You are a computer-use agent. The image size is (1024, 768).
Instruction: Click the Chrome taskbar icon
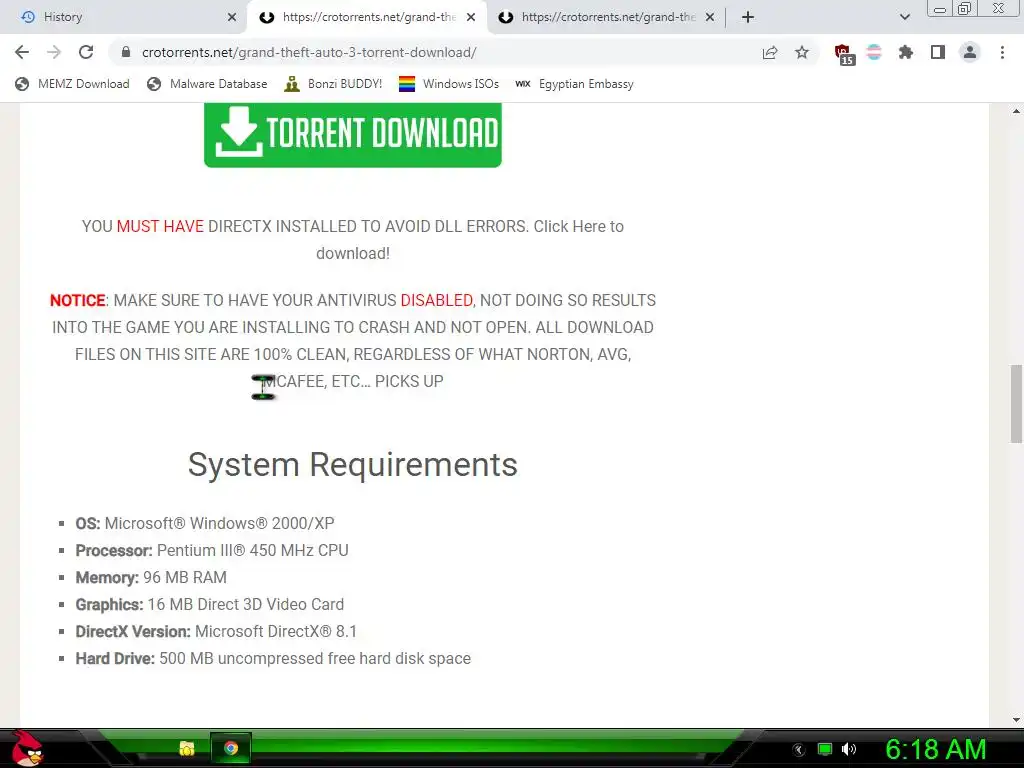[231, 748]
